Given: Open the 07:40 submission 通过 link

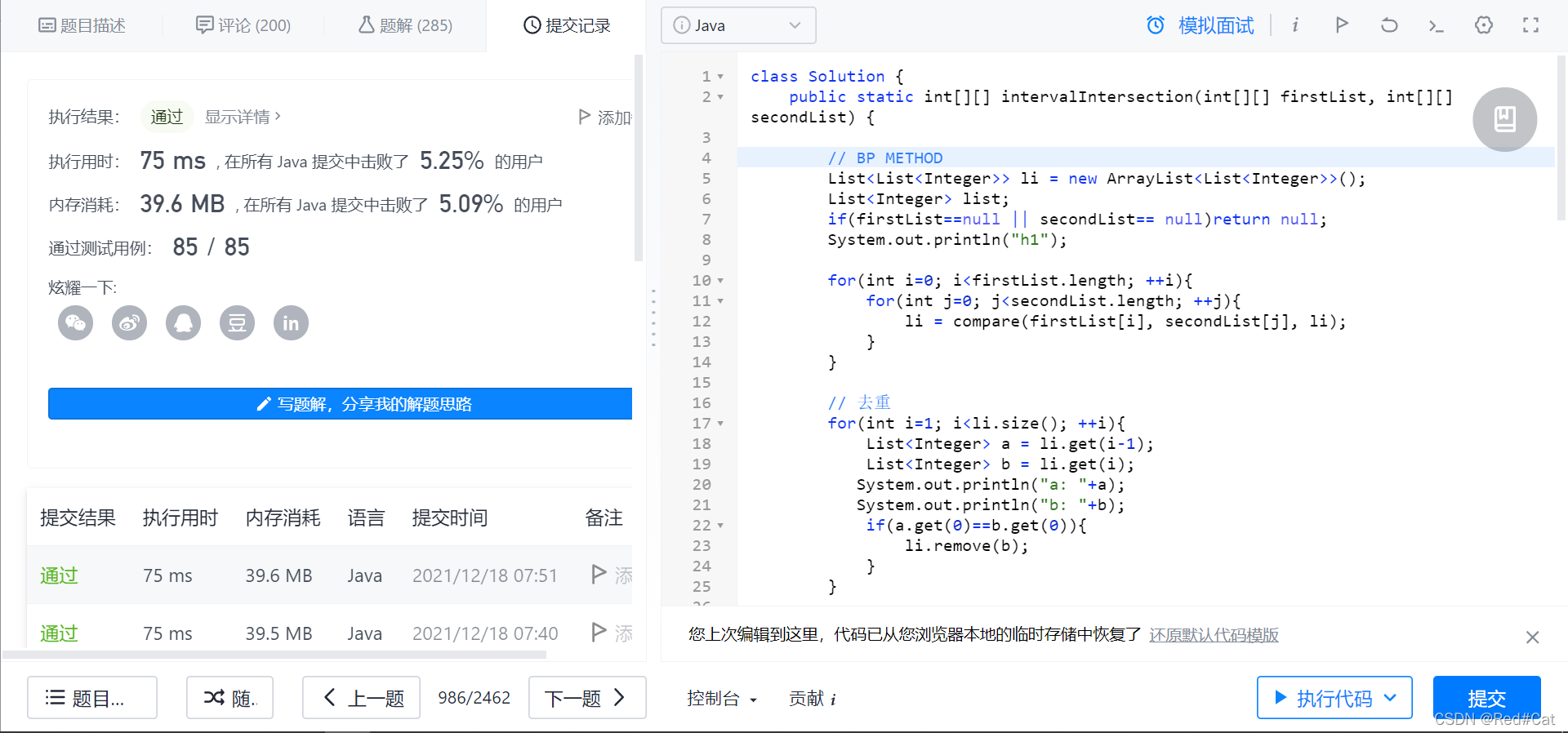Looking at the screenshot, I should [59, 633].
